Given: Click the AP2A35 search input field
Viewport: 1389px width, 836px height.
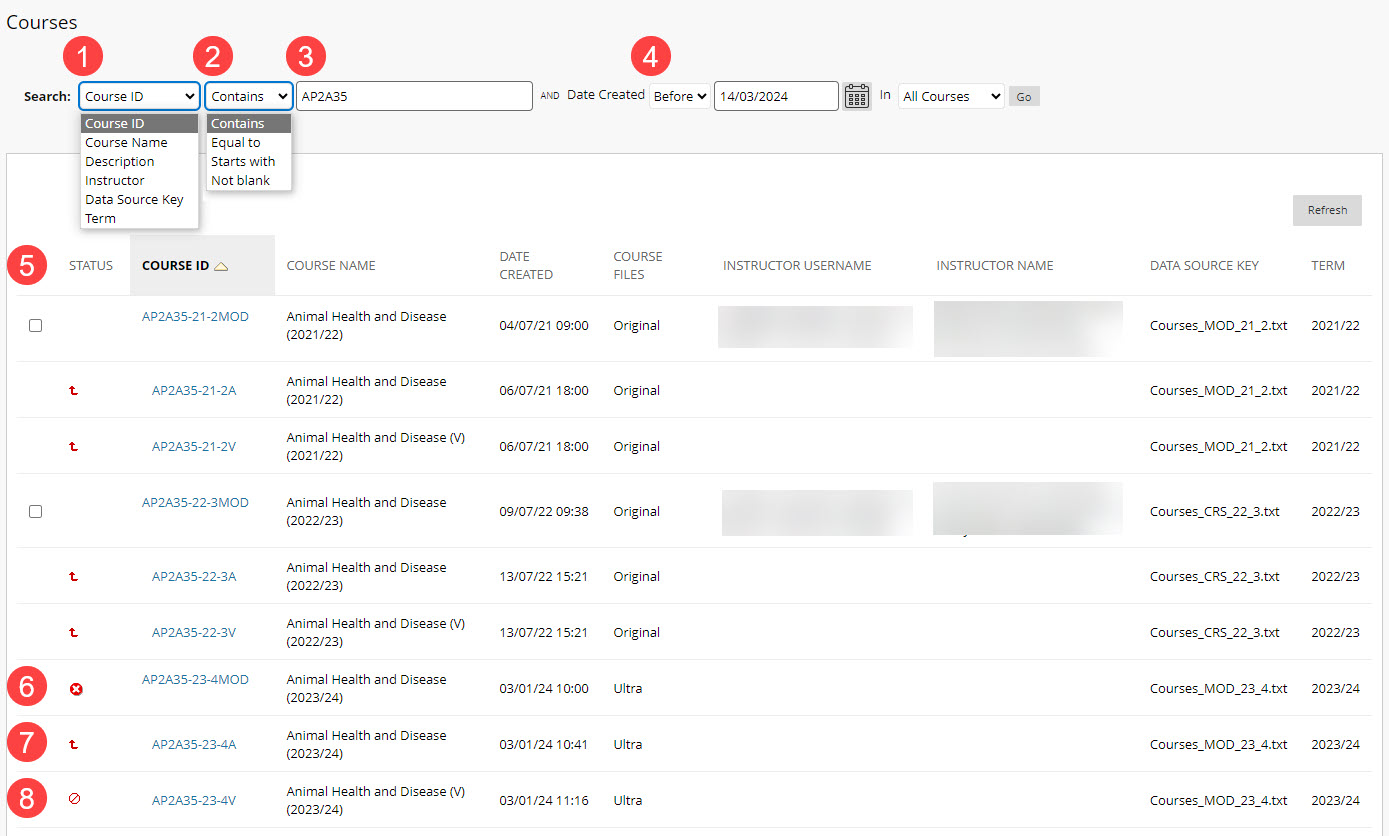Looking at the screenshot, I should [414, 96].
